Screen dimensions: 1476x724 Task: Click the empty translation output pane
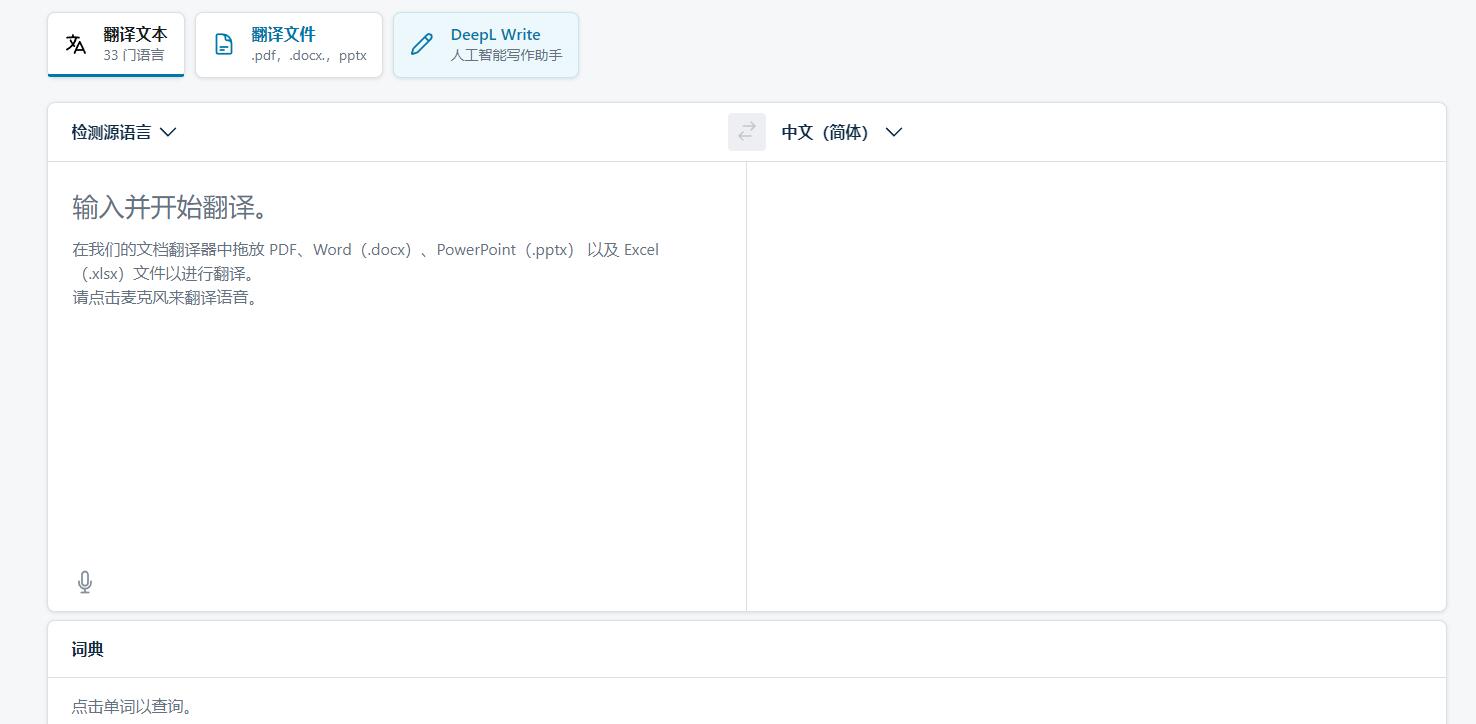(x=1095, y=385)
